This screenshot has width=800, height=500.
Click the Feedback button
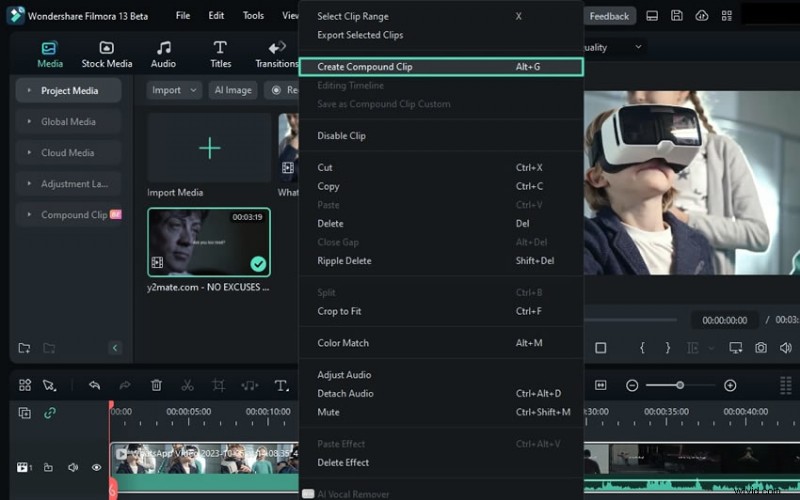[x=608, y=16]
